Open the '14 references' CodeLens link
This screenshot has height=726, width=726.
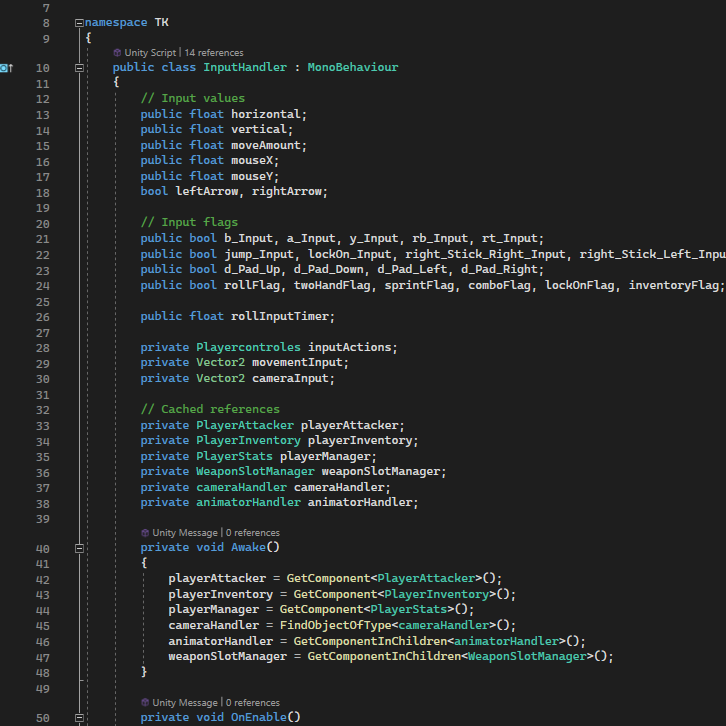(x=214, y=53)
